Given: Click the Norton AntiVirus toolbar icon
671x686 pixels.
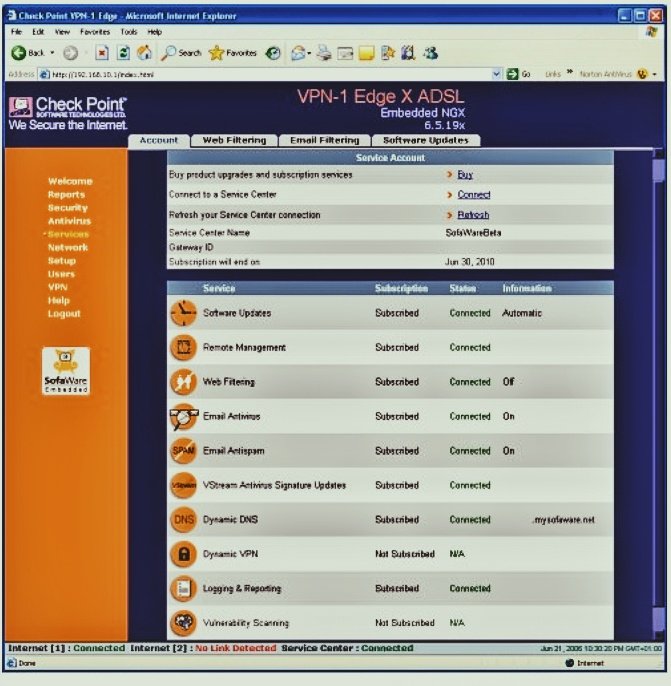Looking at the screenshot, I should (x=642, y=74).
